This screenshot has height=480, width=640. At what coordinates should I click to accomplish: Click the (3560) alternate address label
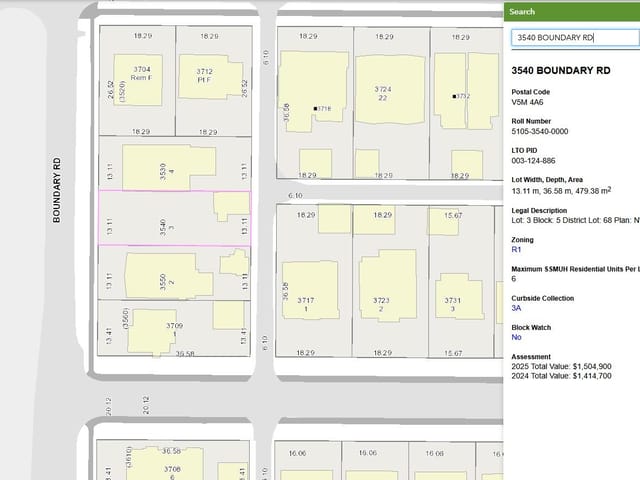point(125,318)
